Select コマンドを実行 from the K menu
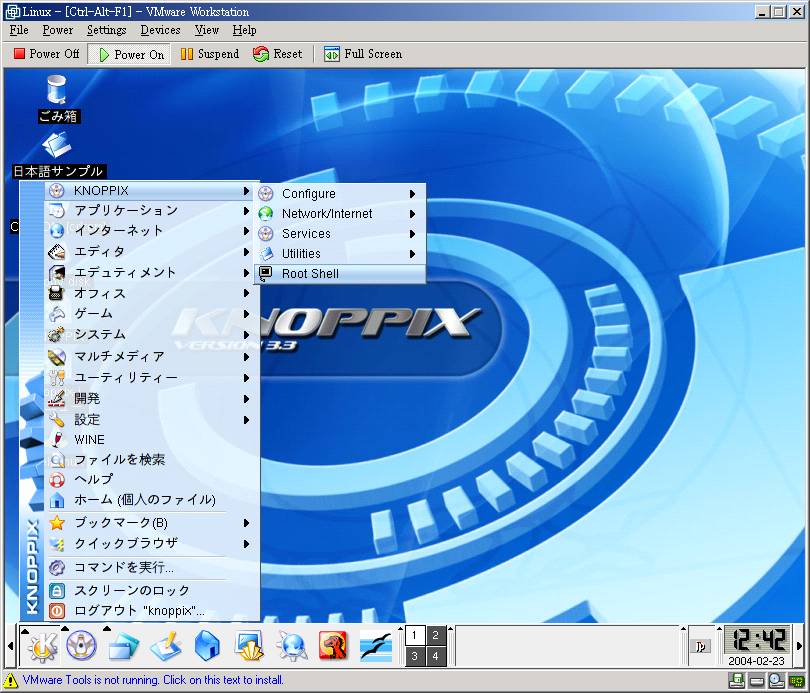 pyautogui.click(x=152, y=568)
